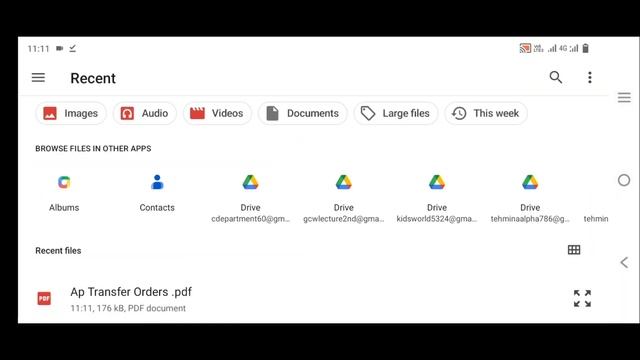
Task: Tap the Android back navigation arrow
Action: coord(624,262)
